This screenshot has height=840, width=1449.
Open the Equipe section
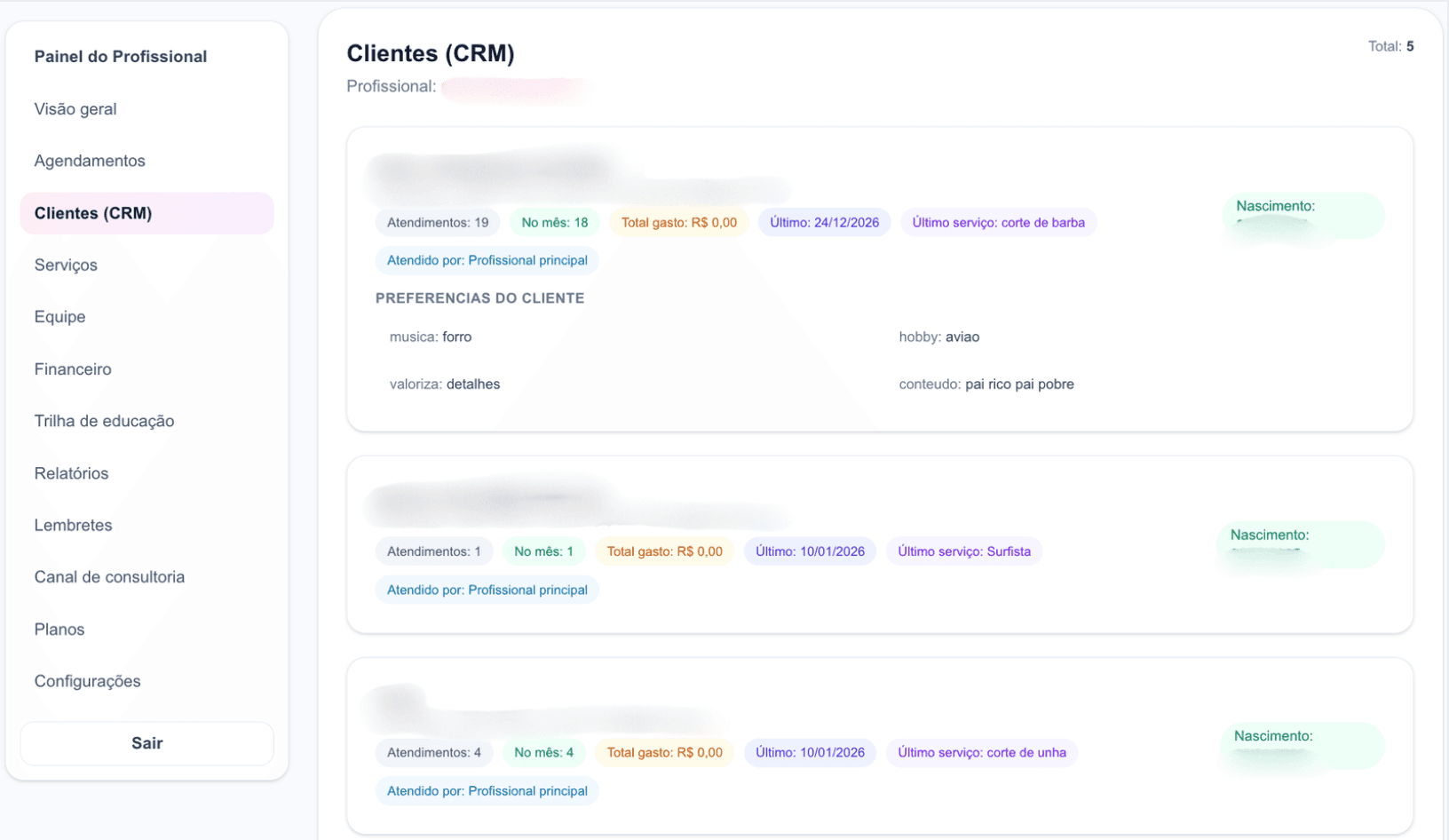[x=59, y=316]
